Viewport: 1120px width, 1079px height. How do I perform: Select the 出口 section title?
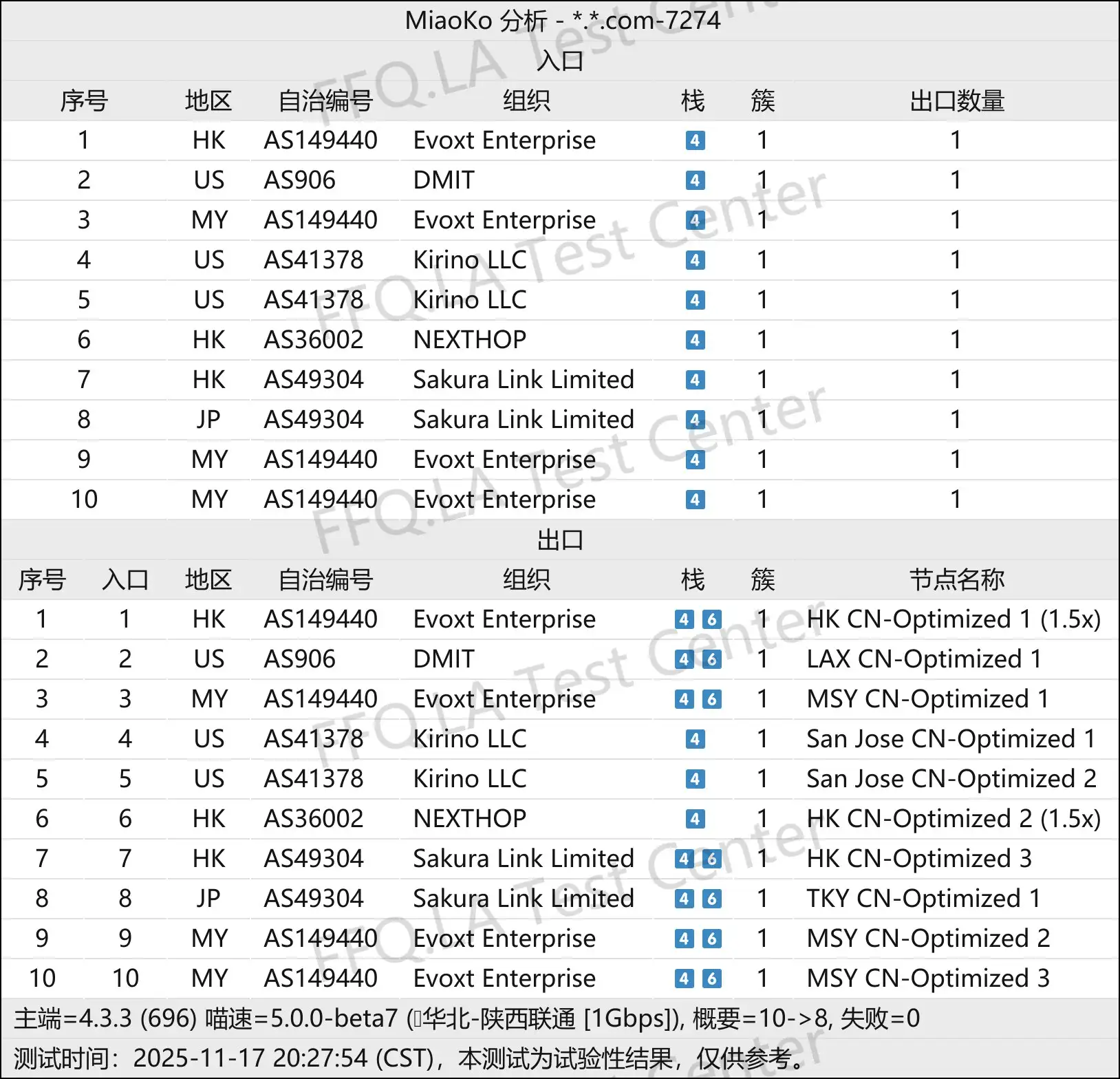click(560, 540)
